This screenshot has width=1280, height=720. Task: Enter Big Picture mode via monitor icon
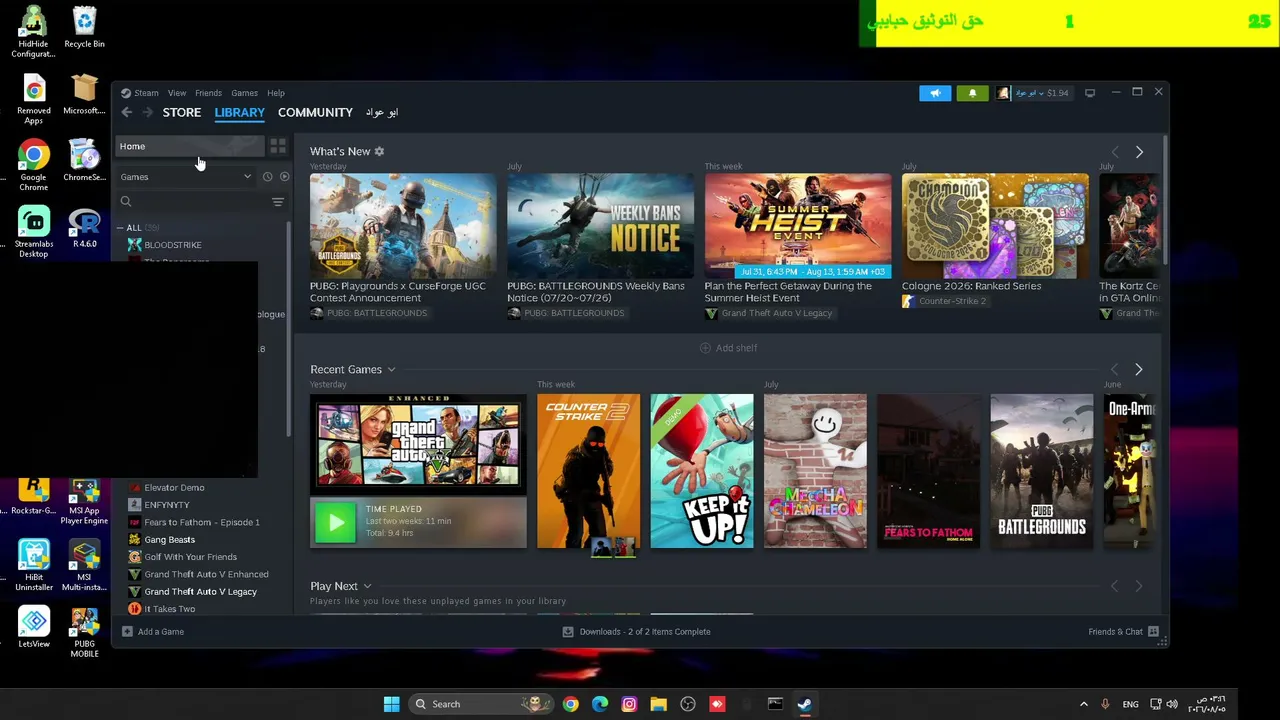pyautogui.click(x=1090, y=93)
